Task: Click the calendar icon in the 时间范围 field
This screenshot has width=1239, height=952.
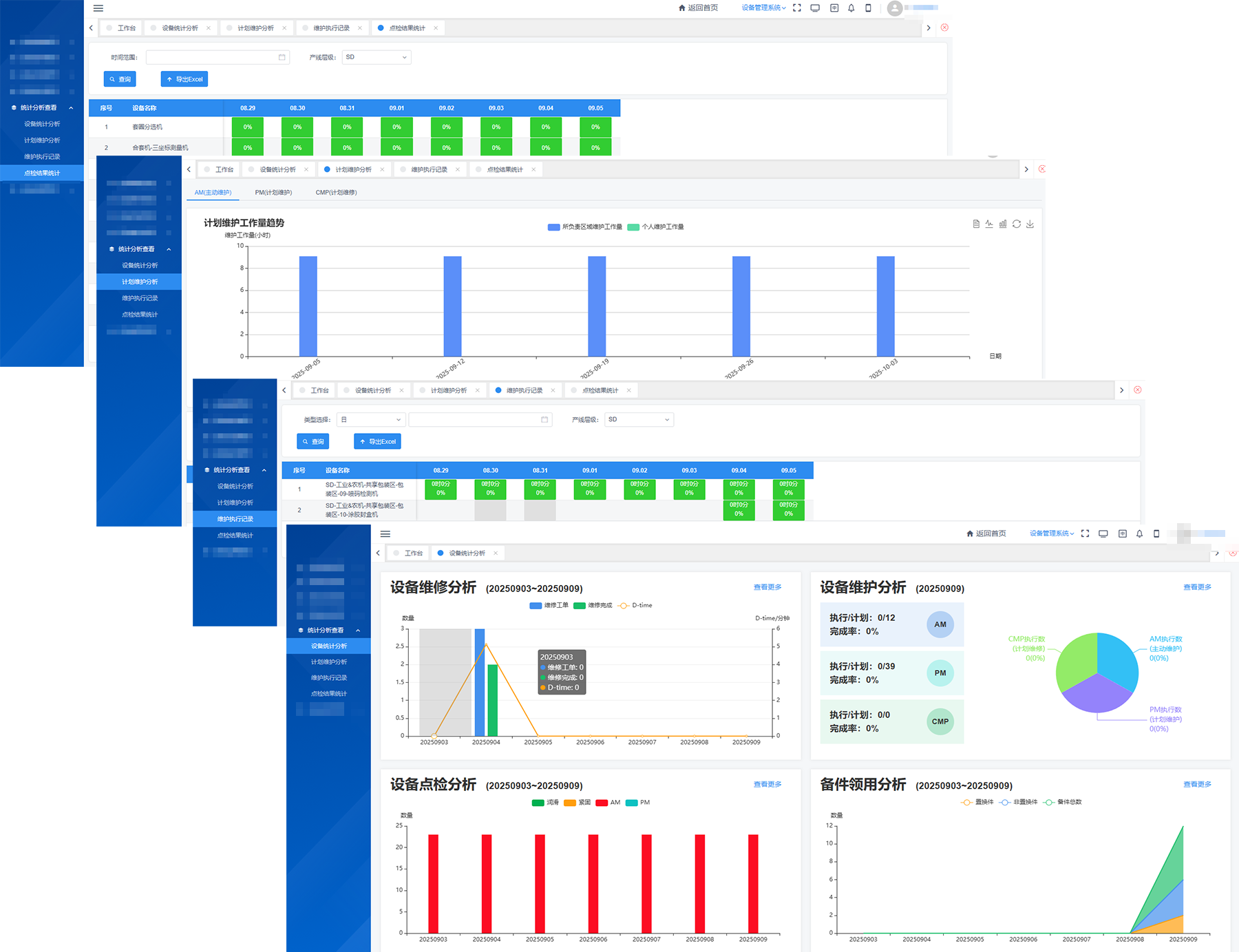Action: [x=282, y=57]
